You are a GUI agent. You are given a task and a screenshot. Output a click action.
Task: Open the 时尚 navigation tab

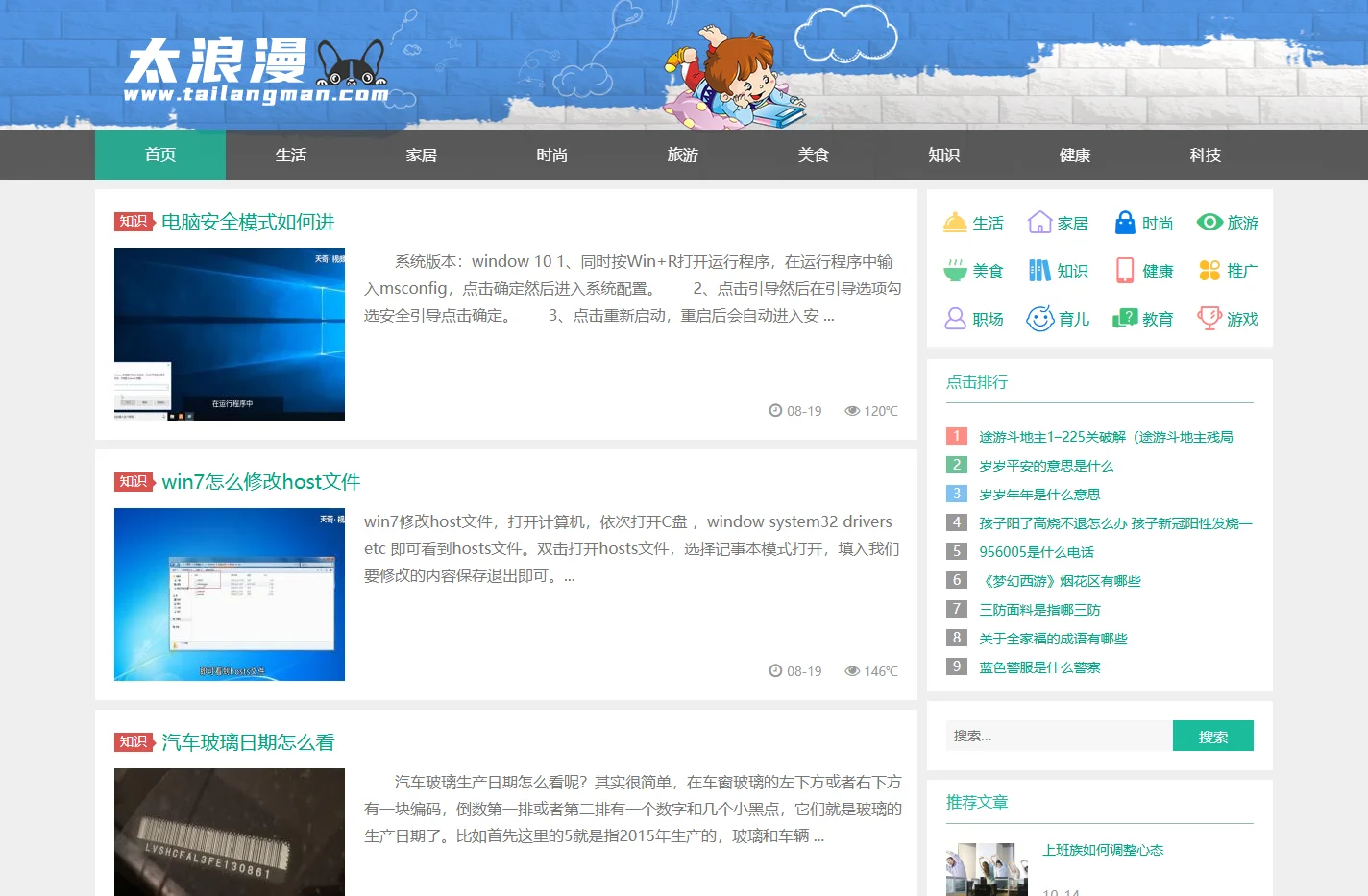[552, 155]
